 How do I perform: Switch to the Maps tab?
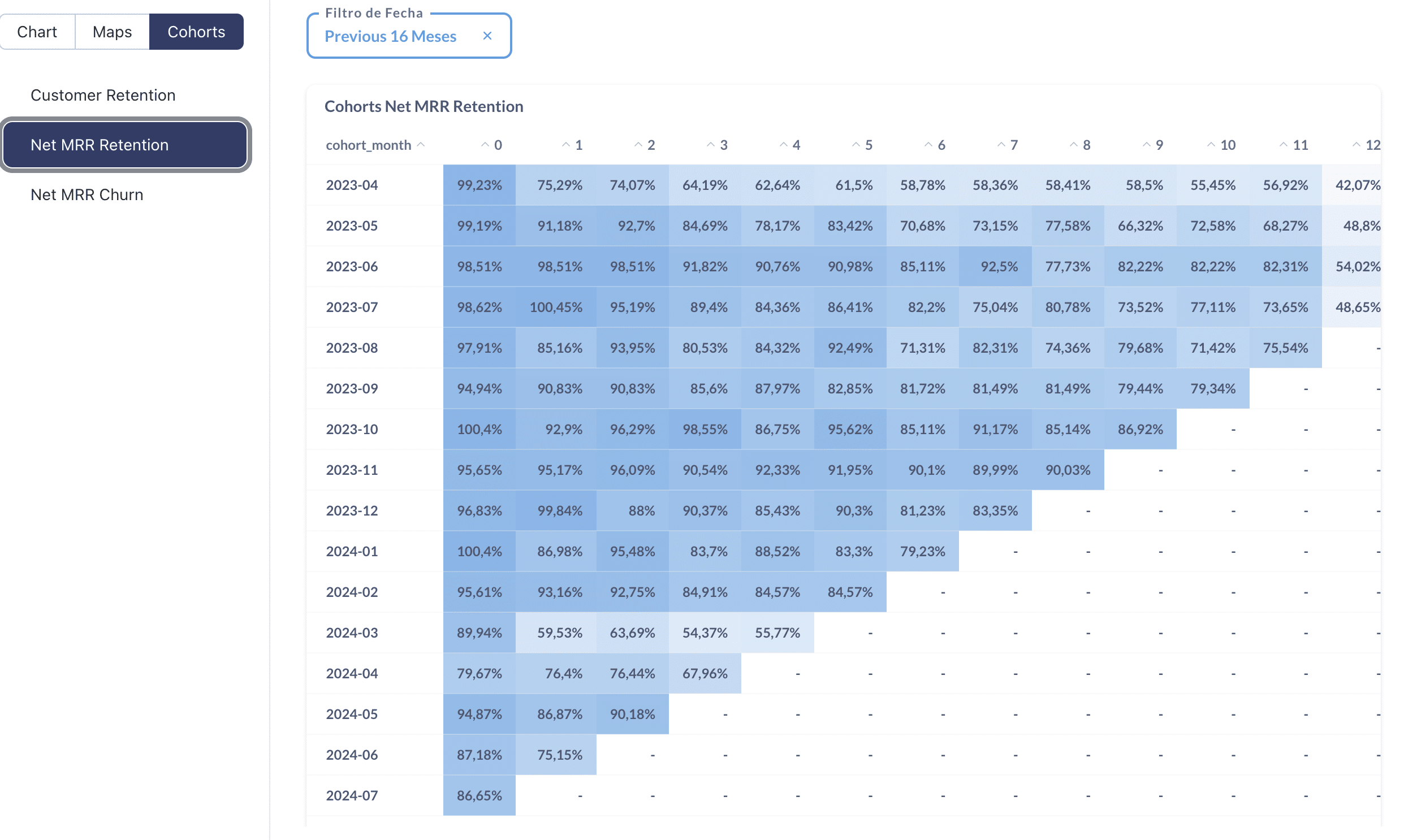[111, 32]
